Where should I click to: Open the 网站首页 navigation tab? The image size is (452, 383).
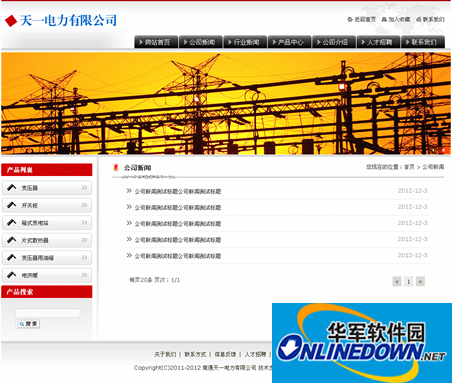pos(156,42)
